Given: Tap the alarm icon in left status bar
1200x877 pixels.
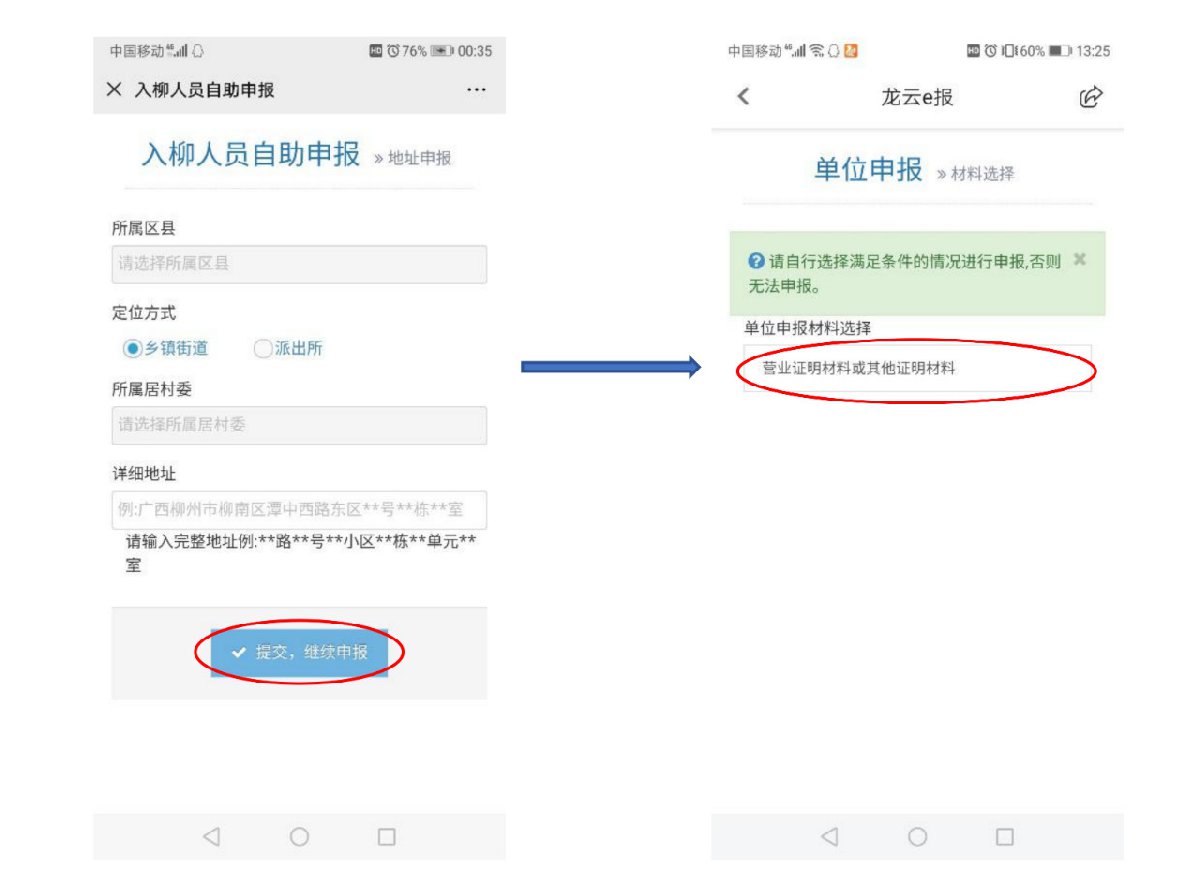Looking at the screenshot, I should pos(393,51).
